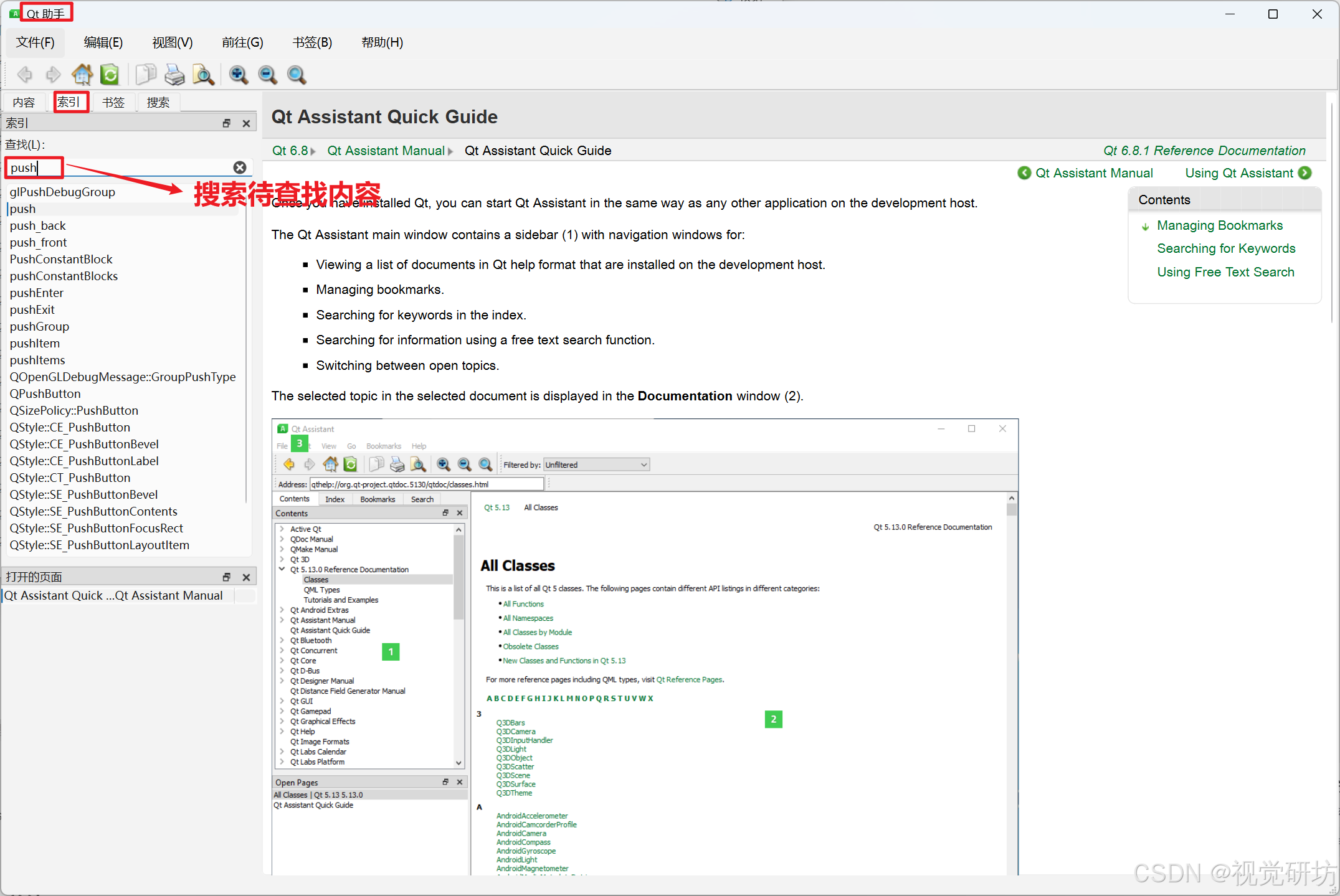The width and height of the screenshot is (1340, 896).
Task: Click the Zoom in magnifier icon
Action: [238, 75]
